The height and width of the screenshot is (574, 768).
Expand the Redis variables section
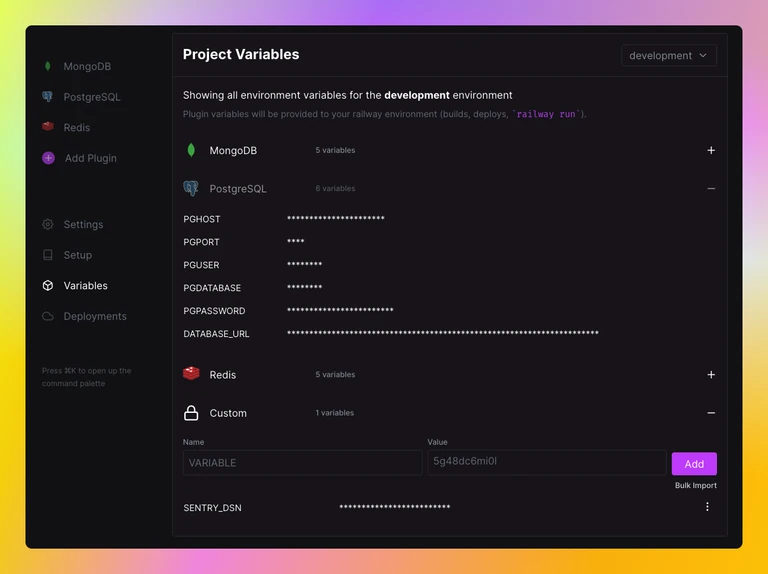click(711, 375)
